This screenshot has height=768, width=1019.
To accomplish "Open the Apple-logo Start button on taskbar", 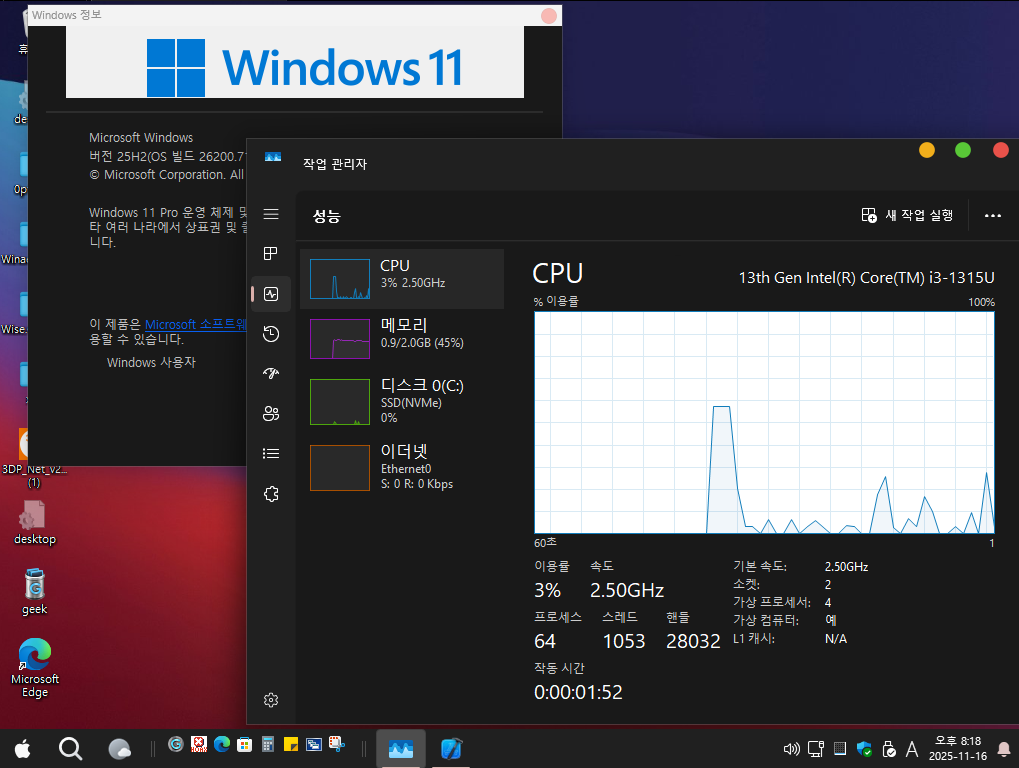I will [23, 749].
